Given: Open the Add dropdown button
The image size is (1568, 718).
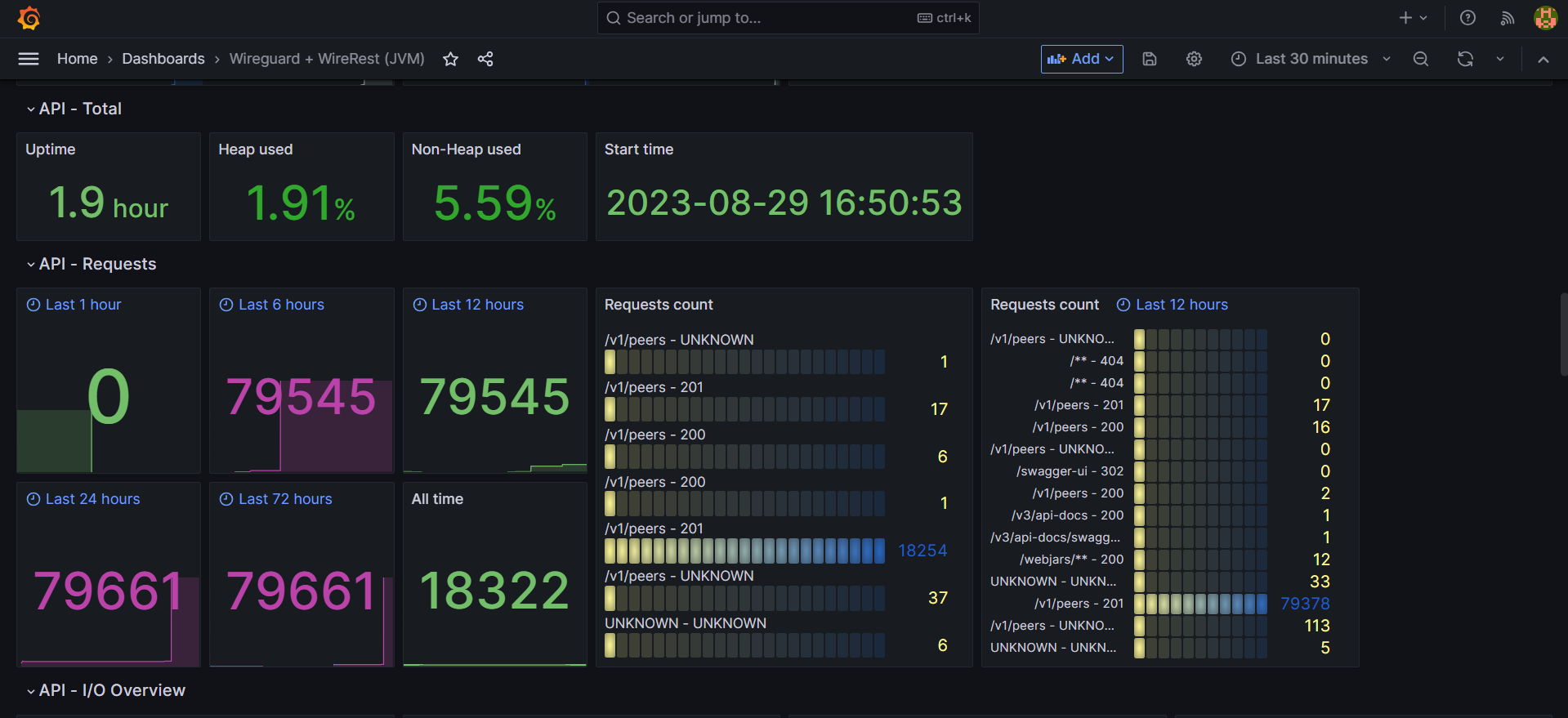Looking at the screenshot, I should pos(1082,59).
